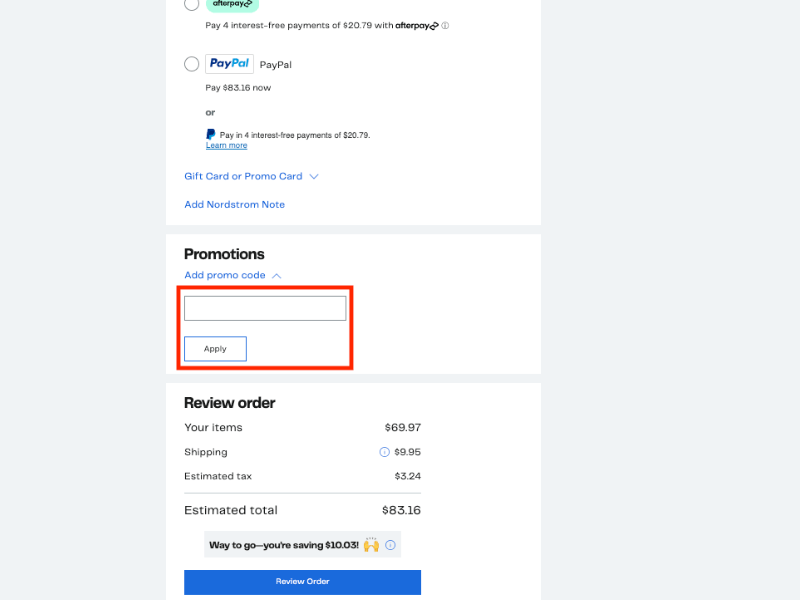The image size is (800, 600).
Task: Select the Afterpay payment option
Action: tap(191, 4)
